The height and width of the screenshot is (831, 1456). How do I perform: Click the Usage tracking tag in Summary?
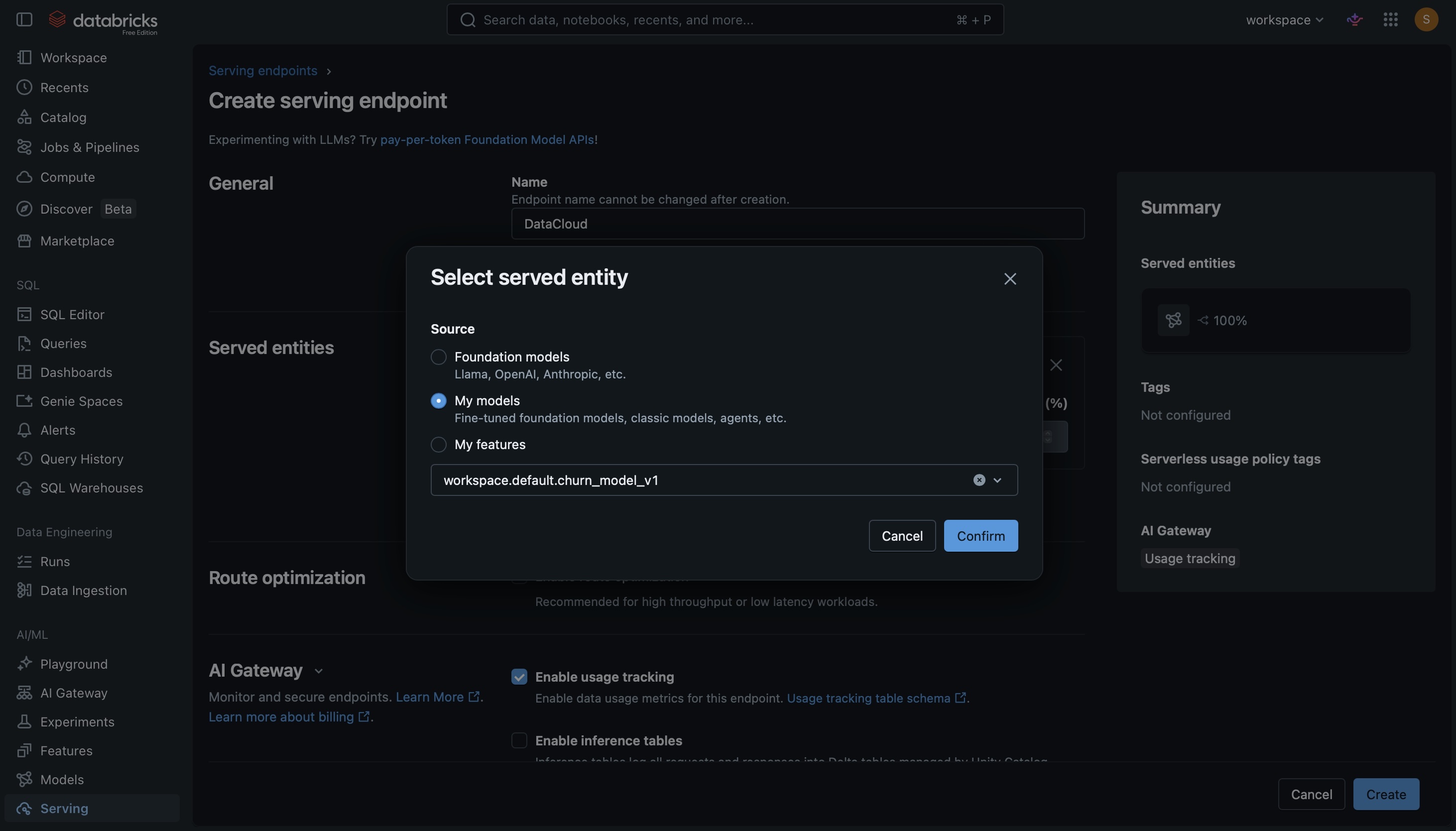tap(1190, 558)
